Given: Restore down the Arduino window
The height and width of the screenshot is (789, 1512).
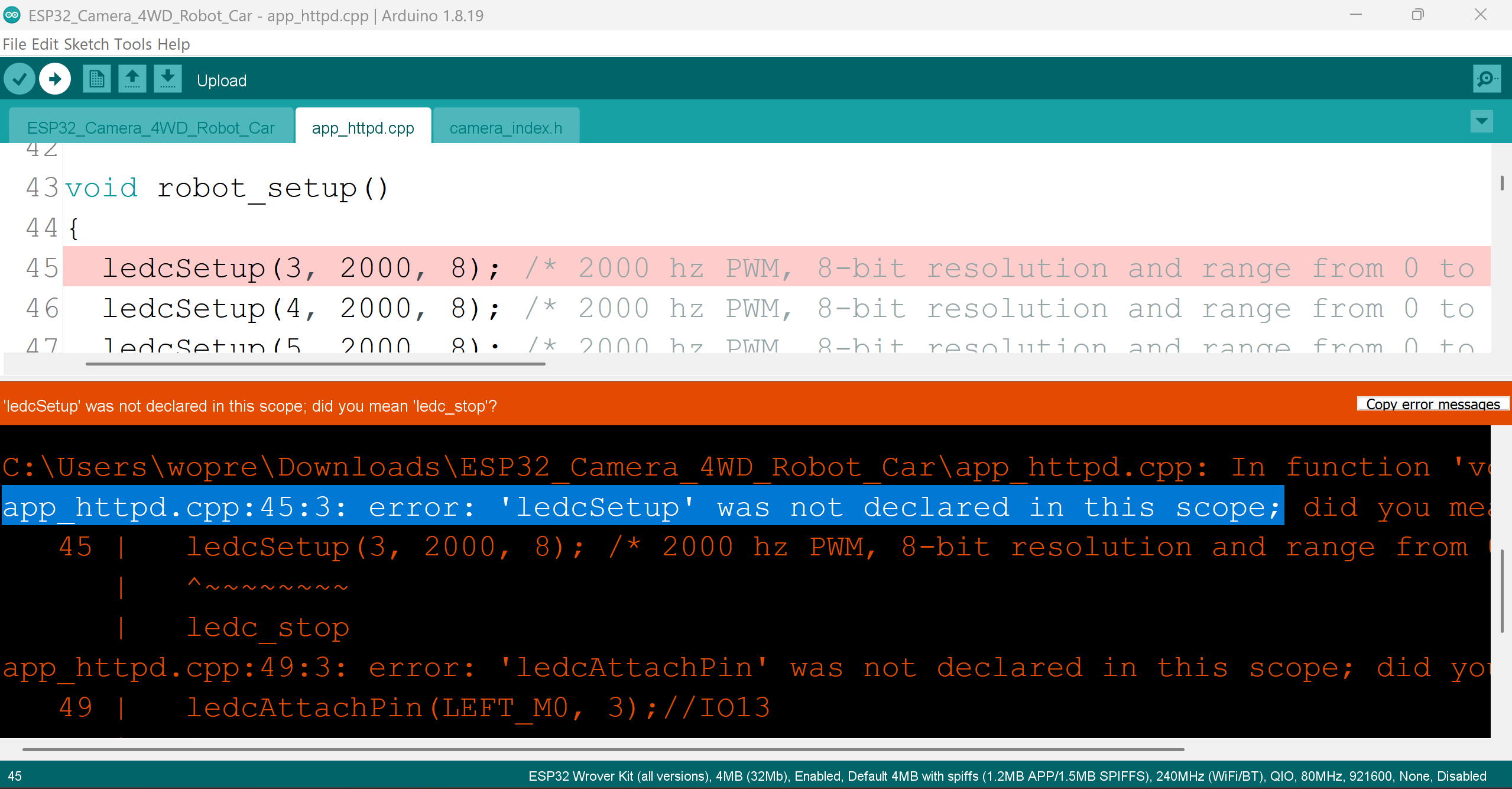Looking at the screenshot, I should pyautogui.click(x=1417, y=15).
